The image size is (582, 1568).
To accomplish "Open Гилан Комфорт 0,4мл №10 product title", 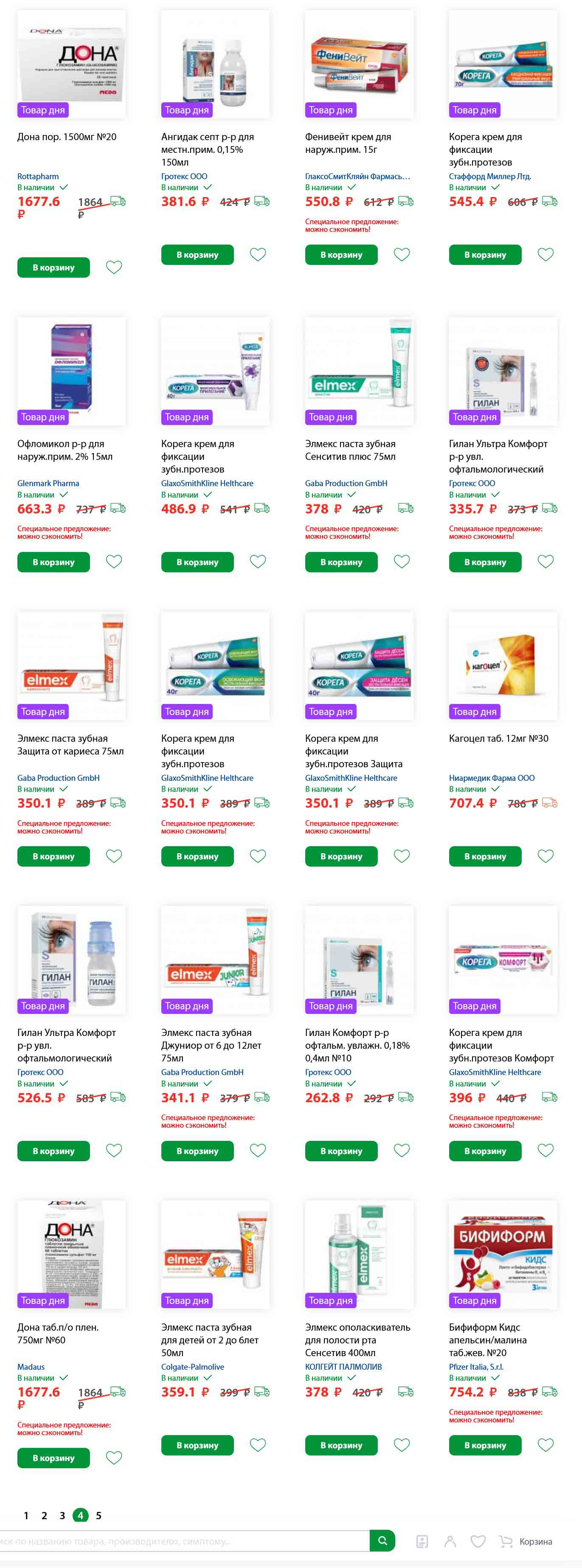I will tap(357, 1044).
